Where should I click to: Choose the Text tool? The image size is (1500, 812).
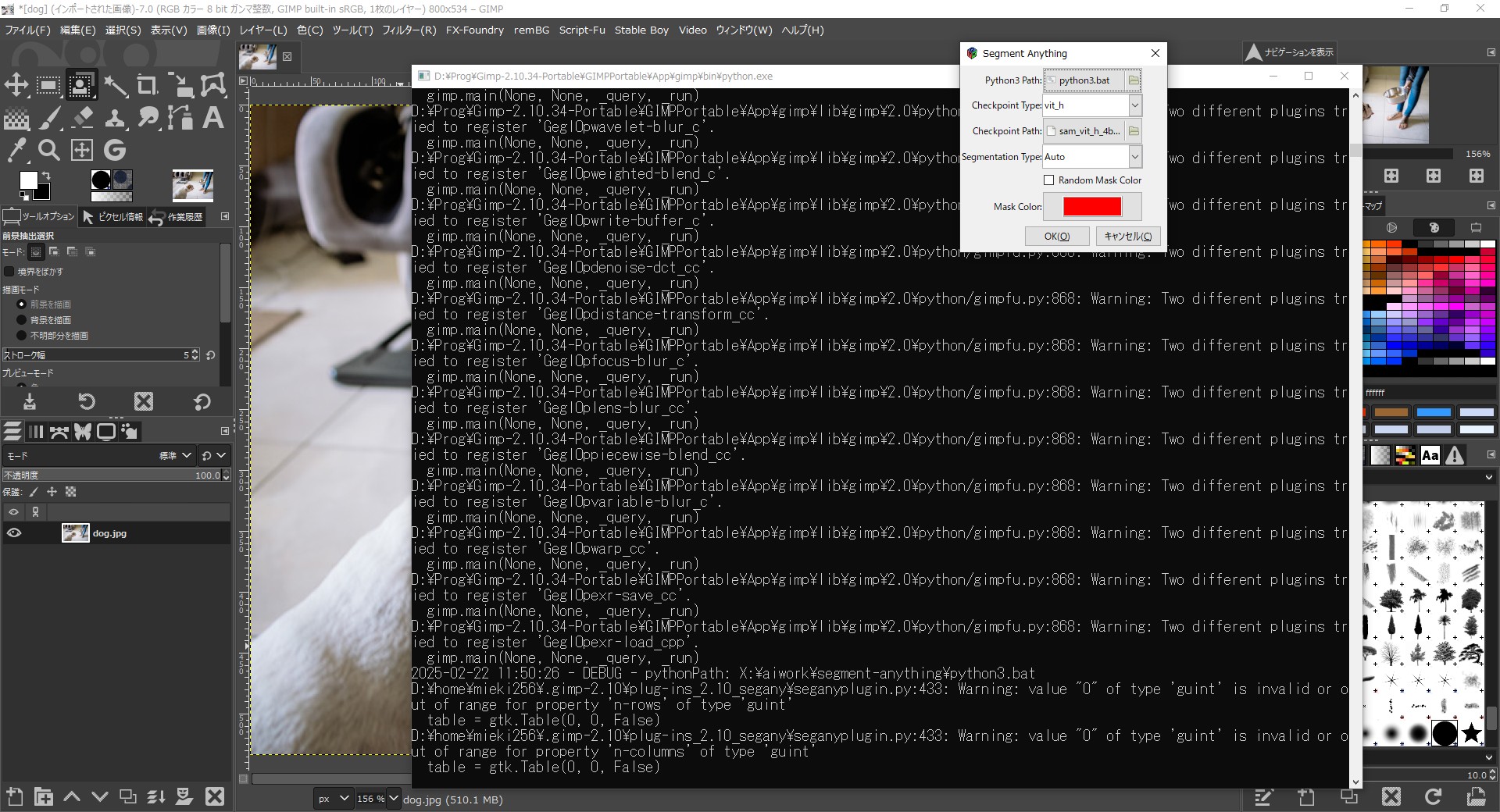(x=212, y=118)
